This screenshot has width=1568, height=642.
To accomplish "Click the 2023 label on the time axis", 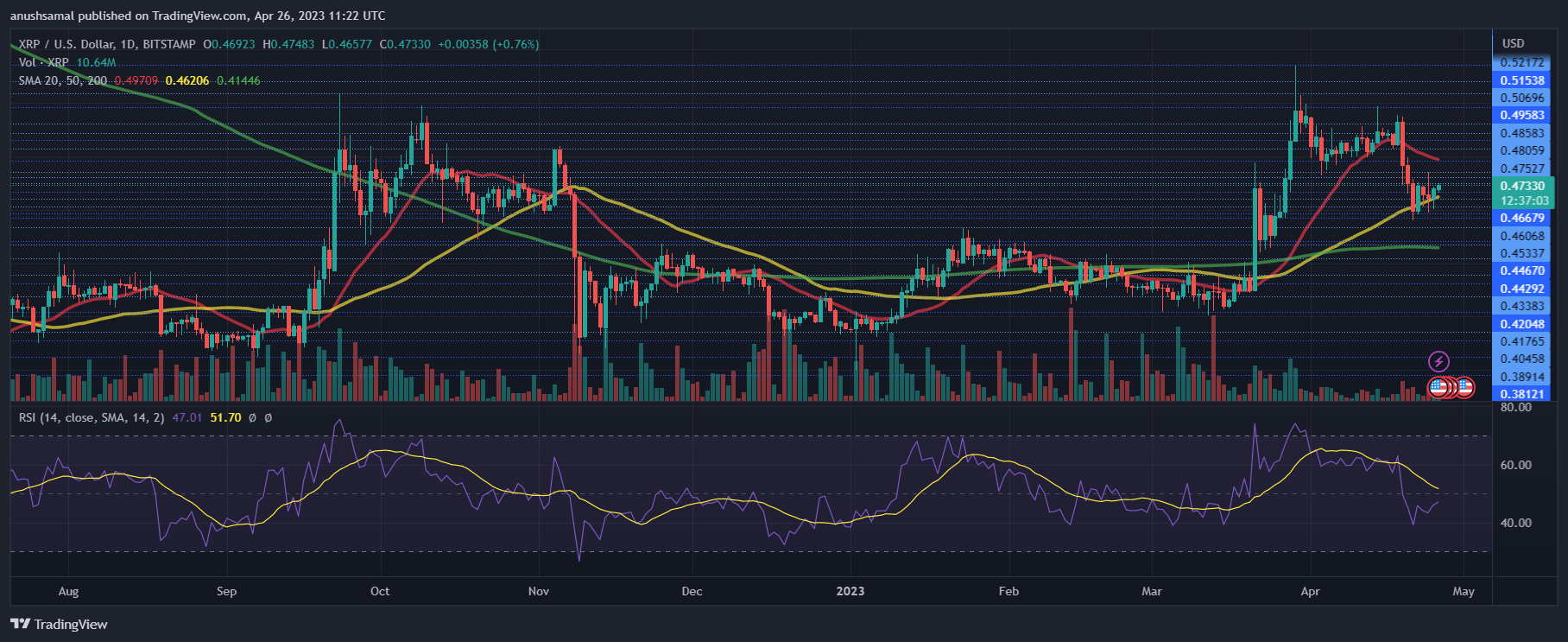I will coord(850,592).
